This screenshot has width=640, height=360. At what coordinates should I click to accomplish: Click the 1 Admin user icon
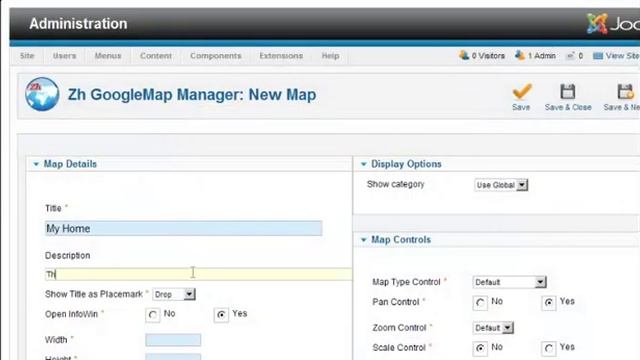pos(520,55)
